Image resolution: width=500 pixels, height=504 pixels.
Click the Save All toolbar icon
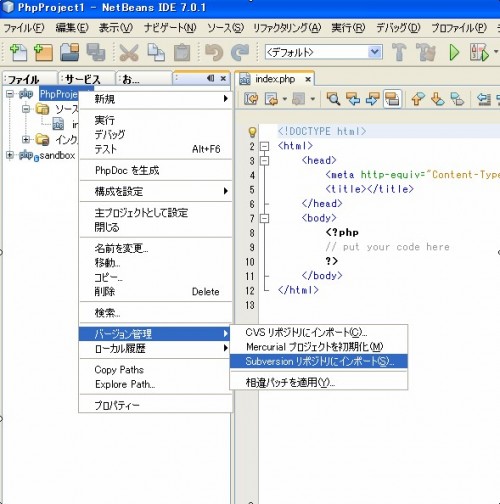(x=96, y=52)
